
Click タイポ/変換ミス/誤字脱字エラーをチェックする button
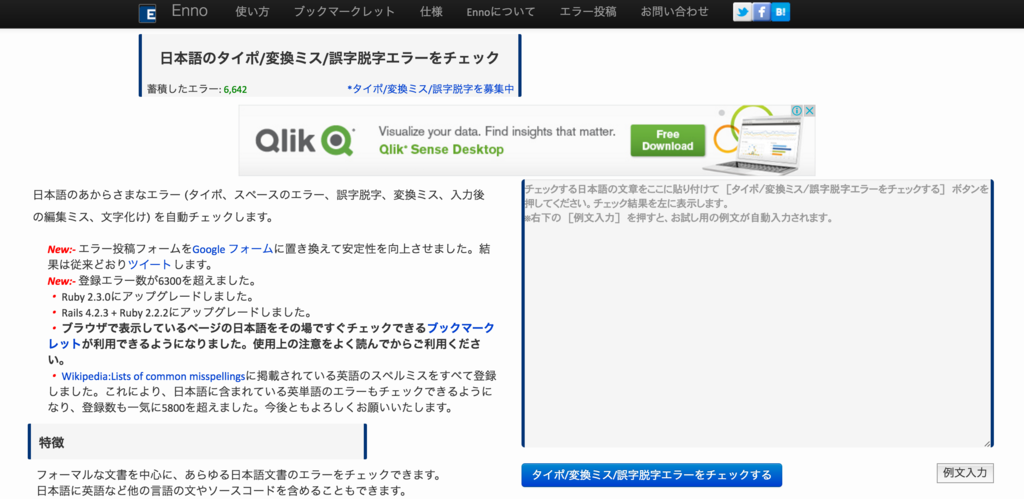click(651, 475)
